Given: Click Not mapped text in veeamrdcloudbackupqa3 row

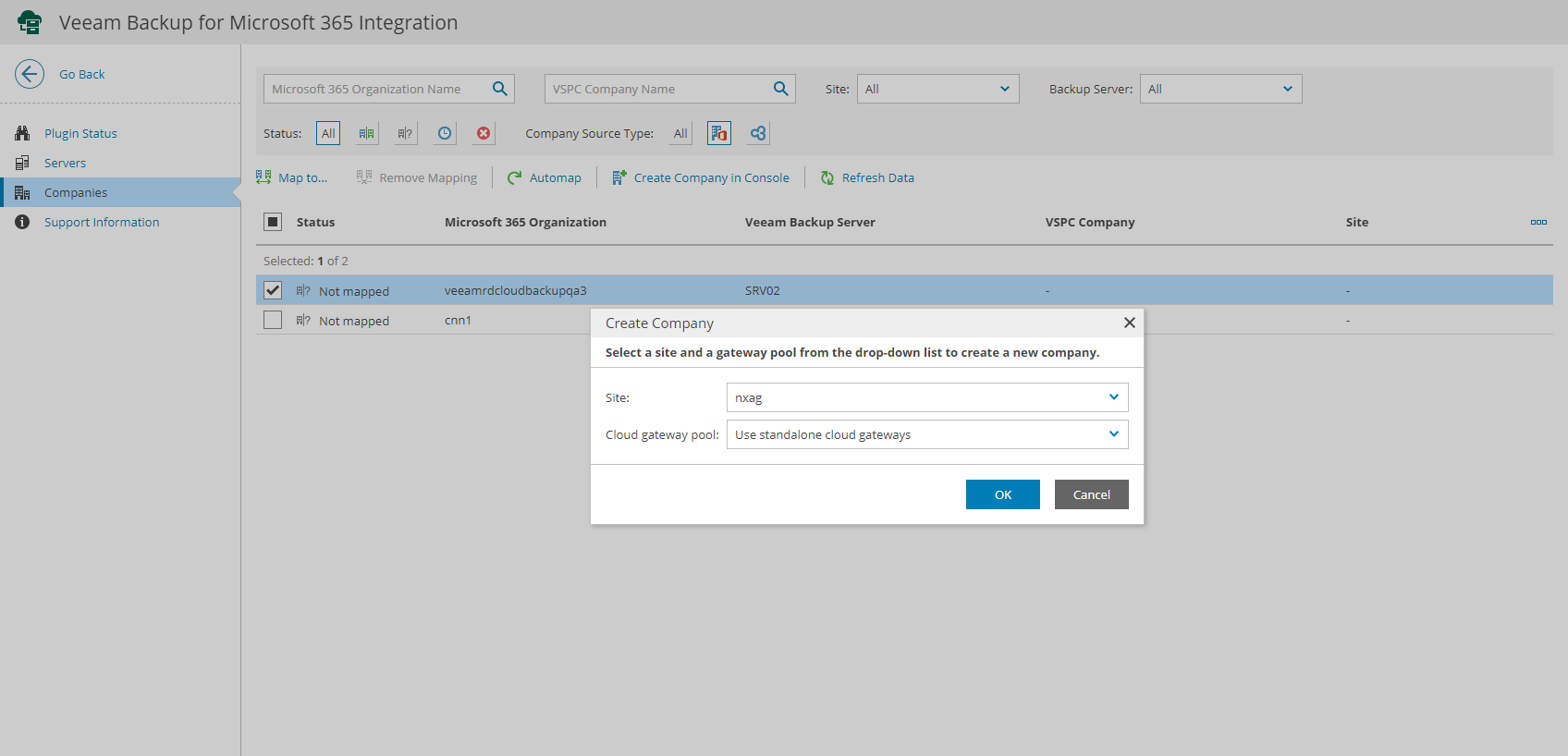Looking at the screenshot, I should pos(354,291).
